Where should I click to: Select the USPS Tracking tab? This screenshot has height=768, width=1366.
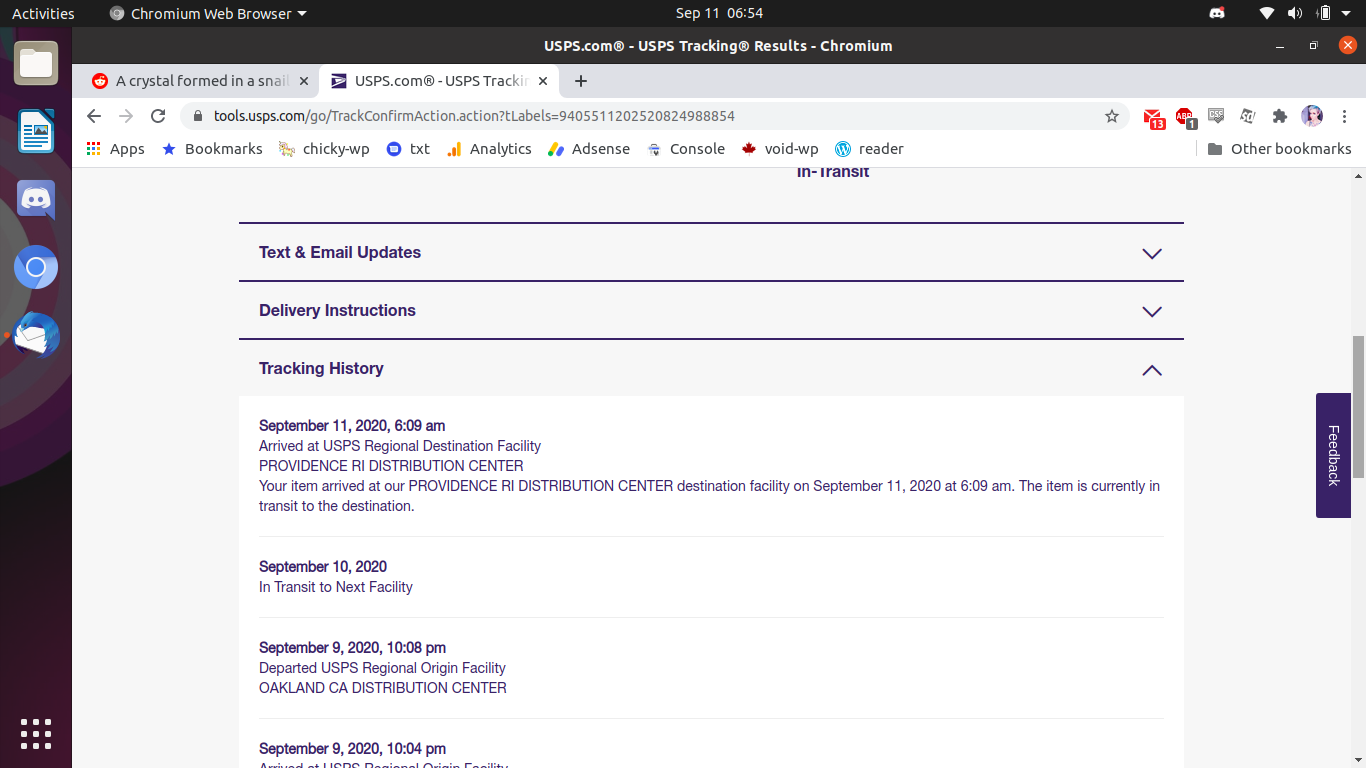pos(440,81)
